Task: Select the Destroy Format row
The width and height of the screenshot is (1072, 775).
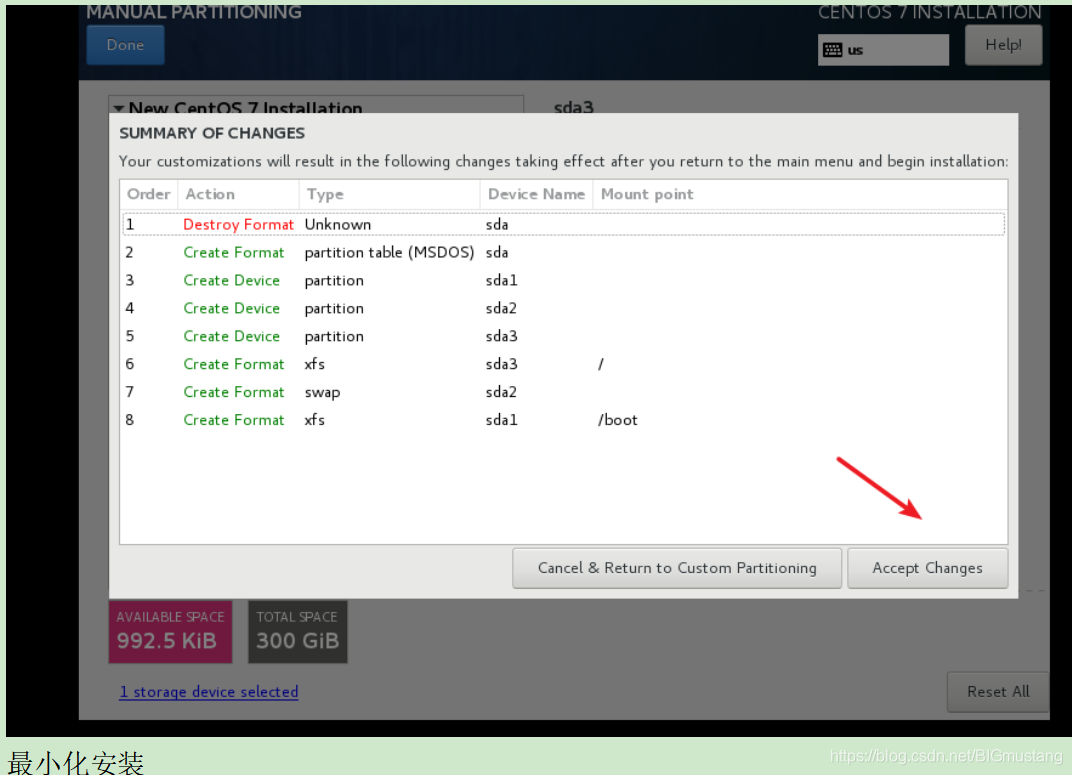Action: tap(563, 224)
